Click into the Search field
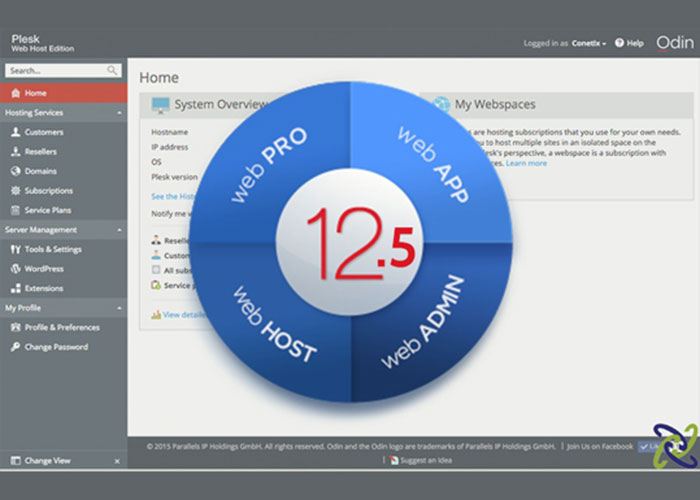 tap(55, 71)
